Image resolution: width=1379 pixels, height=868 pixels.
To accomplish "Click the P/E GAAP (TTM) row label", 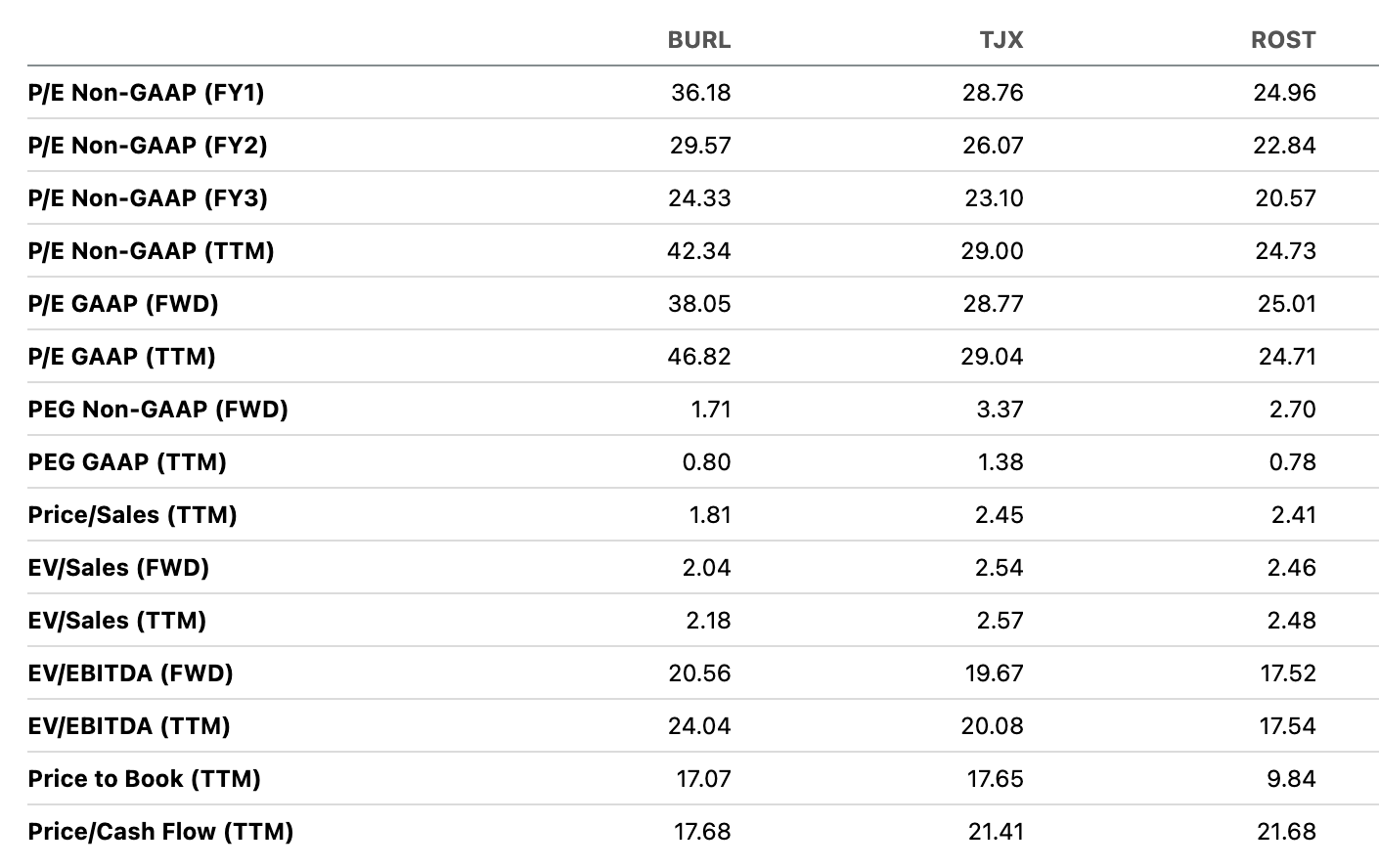I will (x=122, y=357).
